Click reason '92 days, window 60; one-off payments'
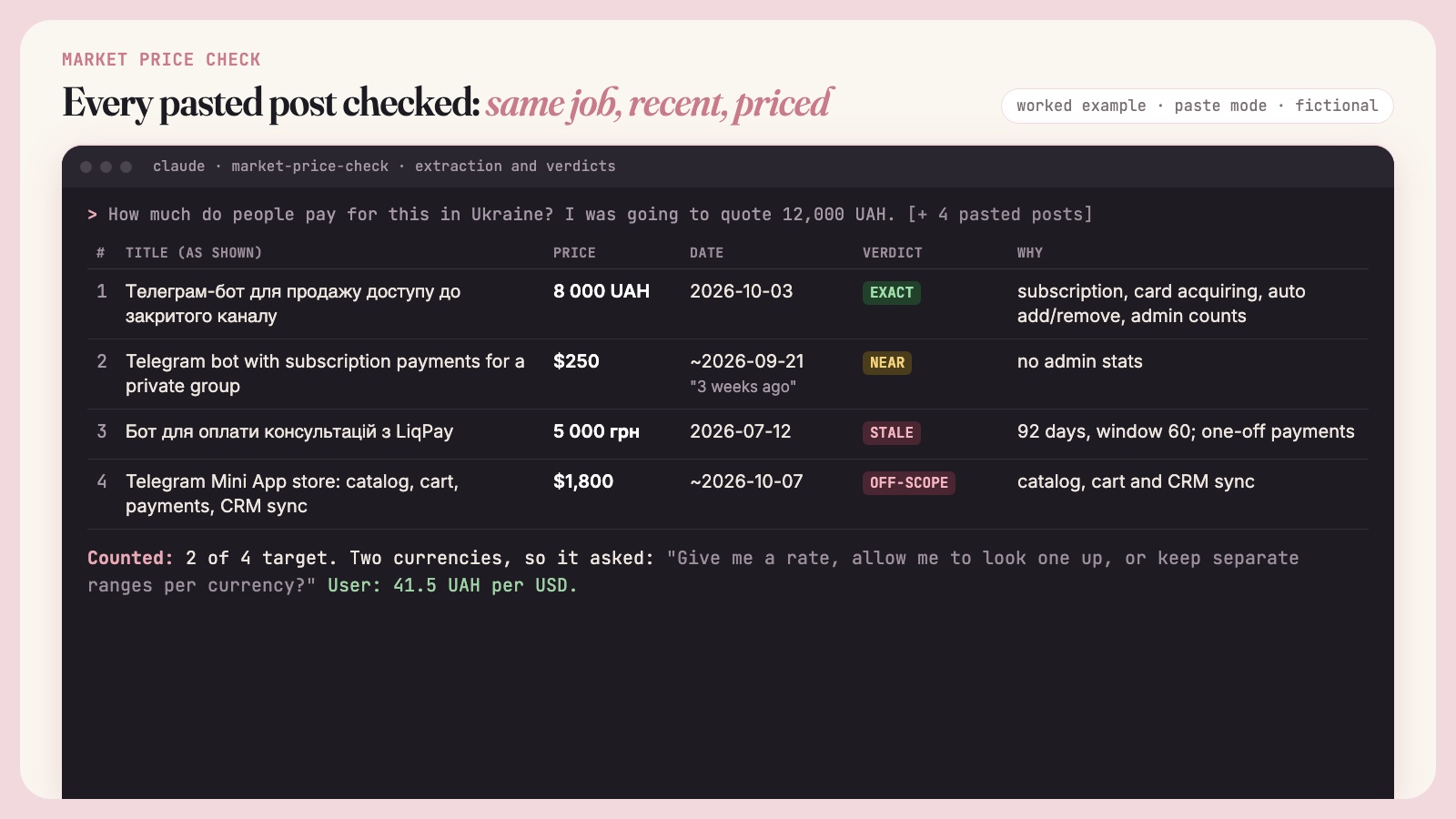The height and width of the screenshot is (819, 1456). tap(1186, 431)
